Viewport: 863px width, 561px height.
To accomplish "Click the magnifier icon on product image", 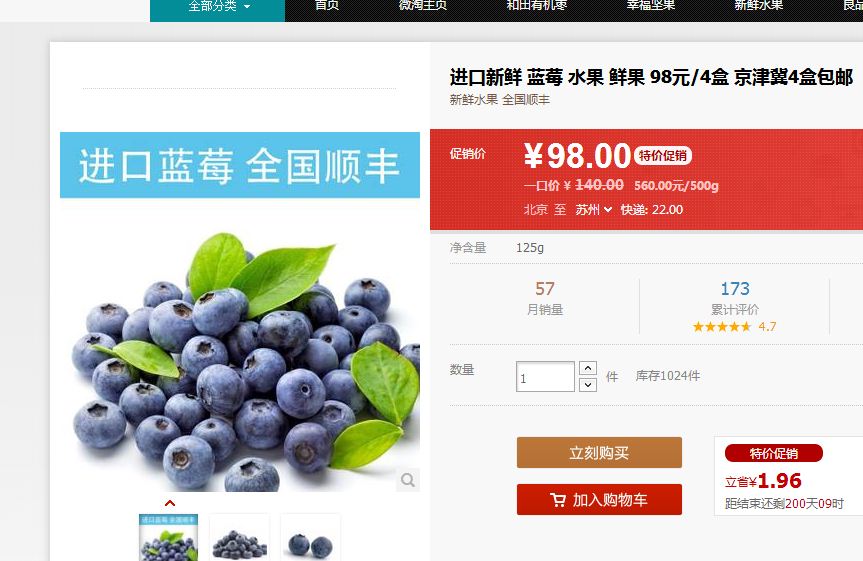I will point(408,480).
